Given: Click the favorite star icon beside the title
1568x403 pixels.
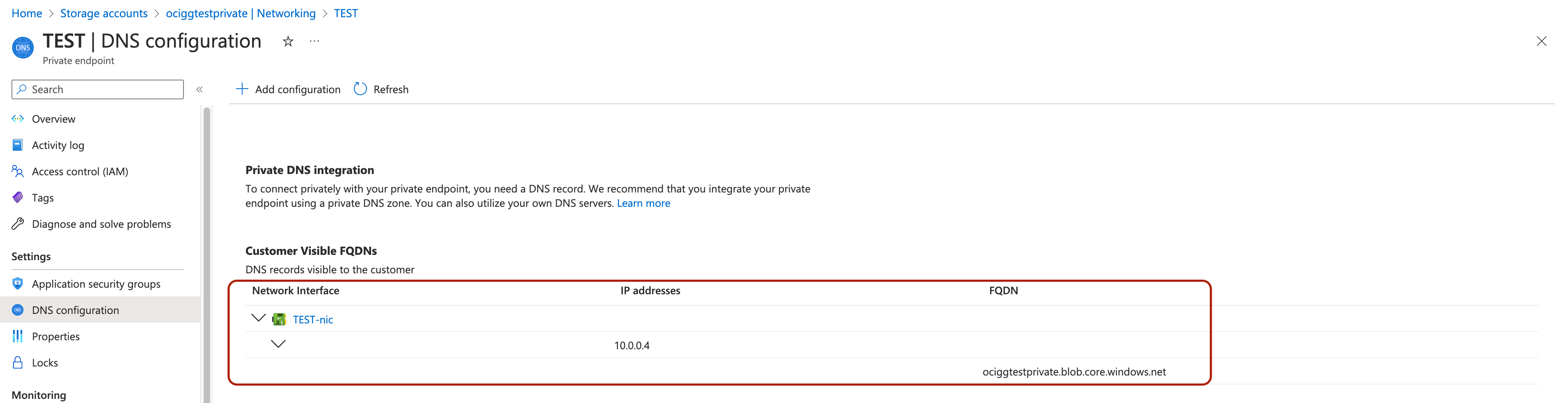Looking at the screenshot, I should (288, 41).
